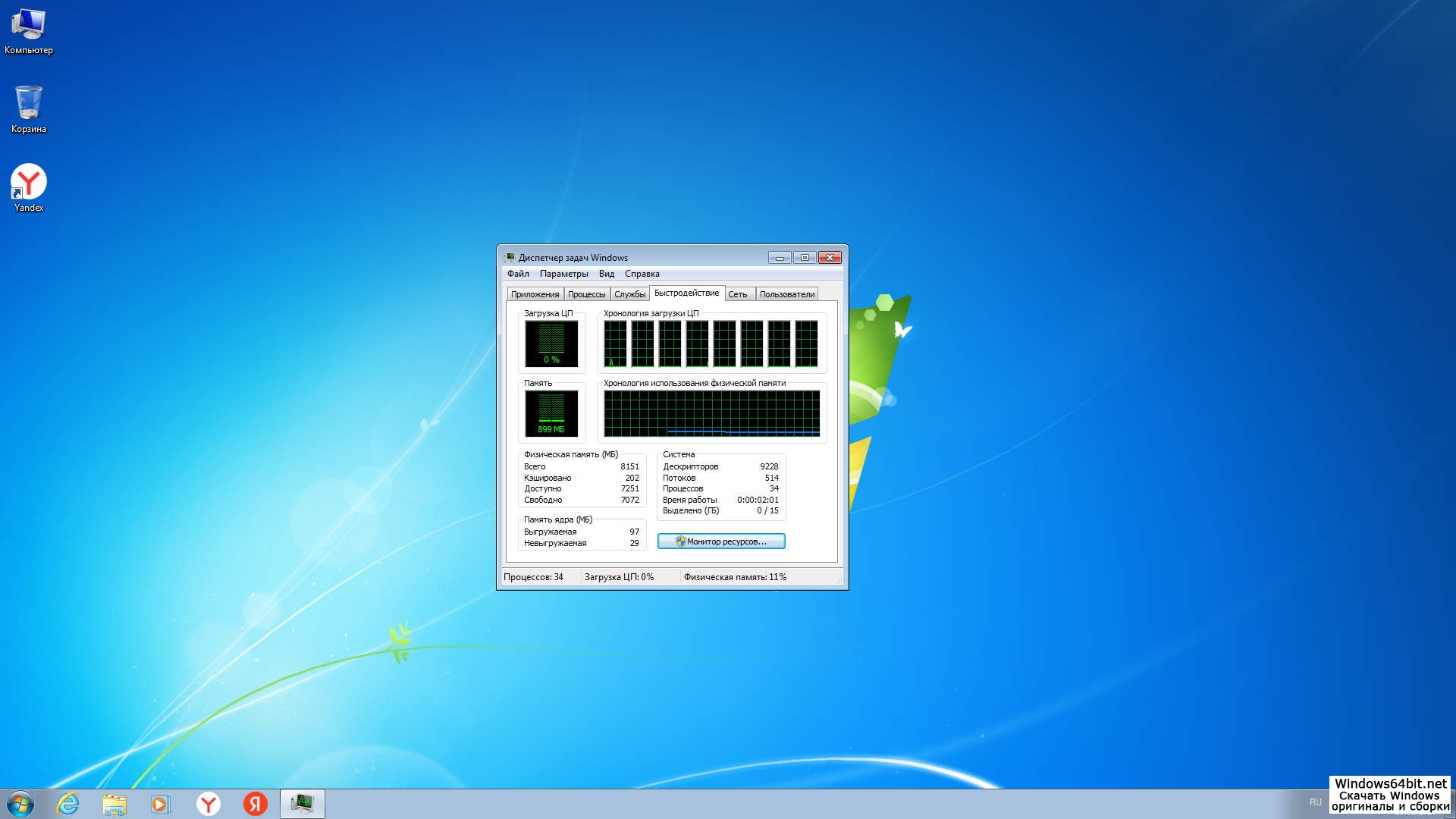Click RU language indicator in tray

(x=1315, y=802)
